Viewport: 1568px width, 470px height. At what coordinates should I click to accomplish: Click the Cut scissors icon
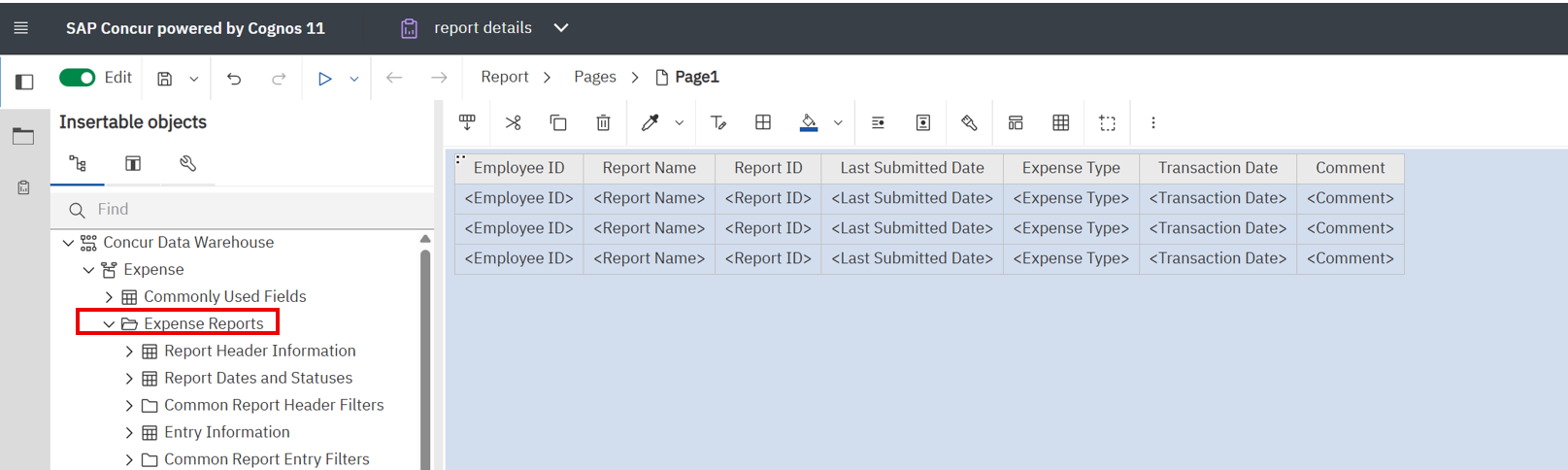coord(513,122)
